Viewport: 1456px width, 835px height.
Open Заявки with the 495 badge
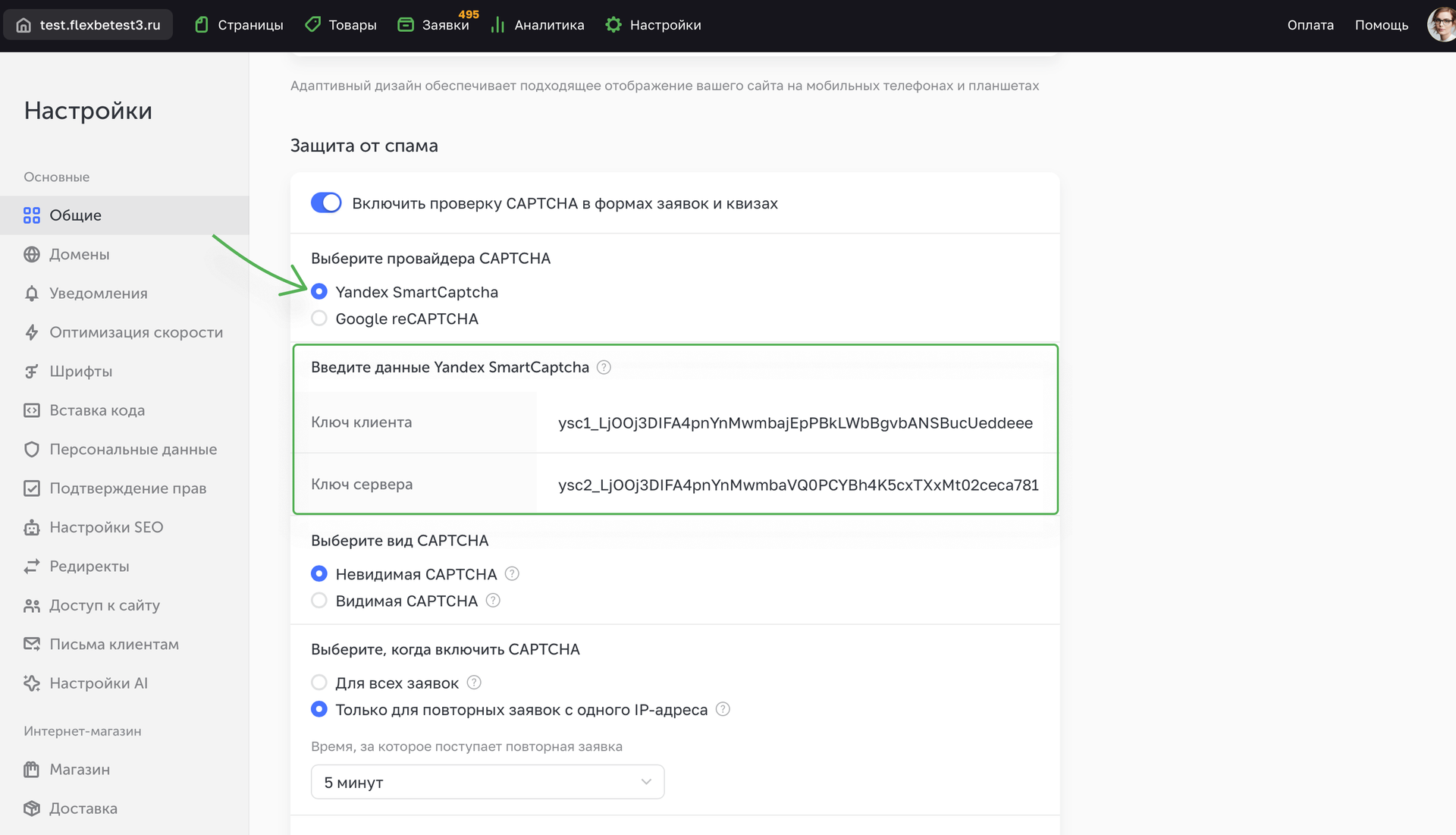[444, 24]
